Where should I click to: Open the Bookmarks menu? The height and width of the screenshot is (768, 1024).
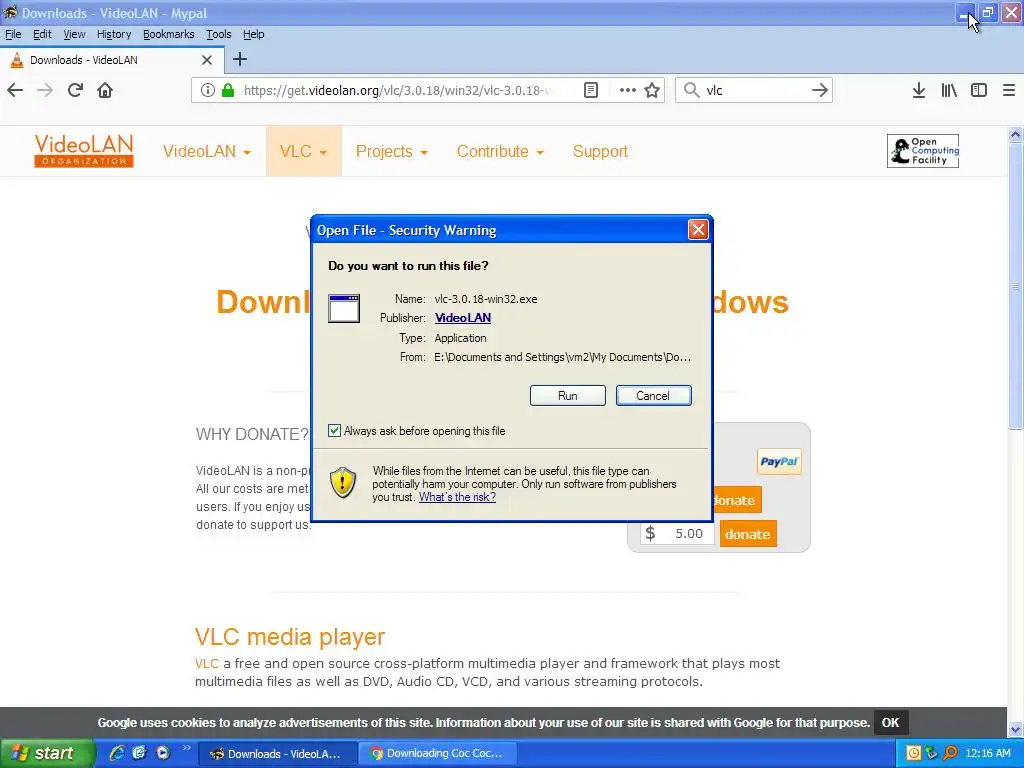pyautogui.click(x=168, y=34)
